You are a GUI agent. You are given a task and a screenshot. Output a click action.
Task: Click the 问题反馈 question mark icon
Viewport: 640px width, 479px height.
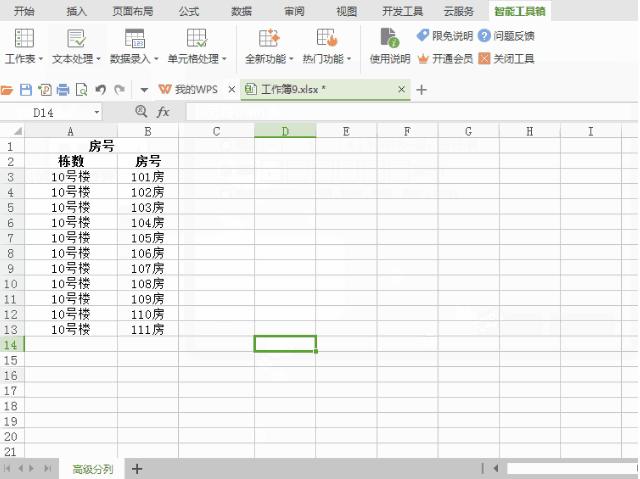click(484, 36)
